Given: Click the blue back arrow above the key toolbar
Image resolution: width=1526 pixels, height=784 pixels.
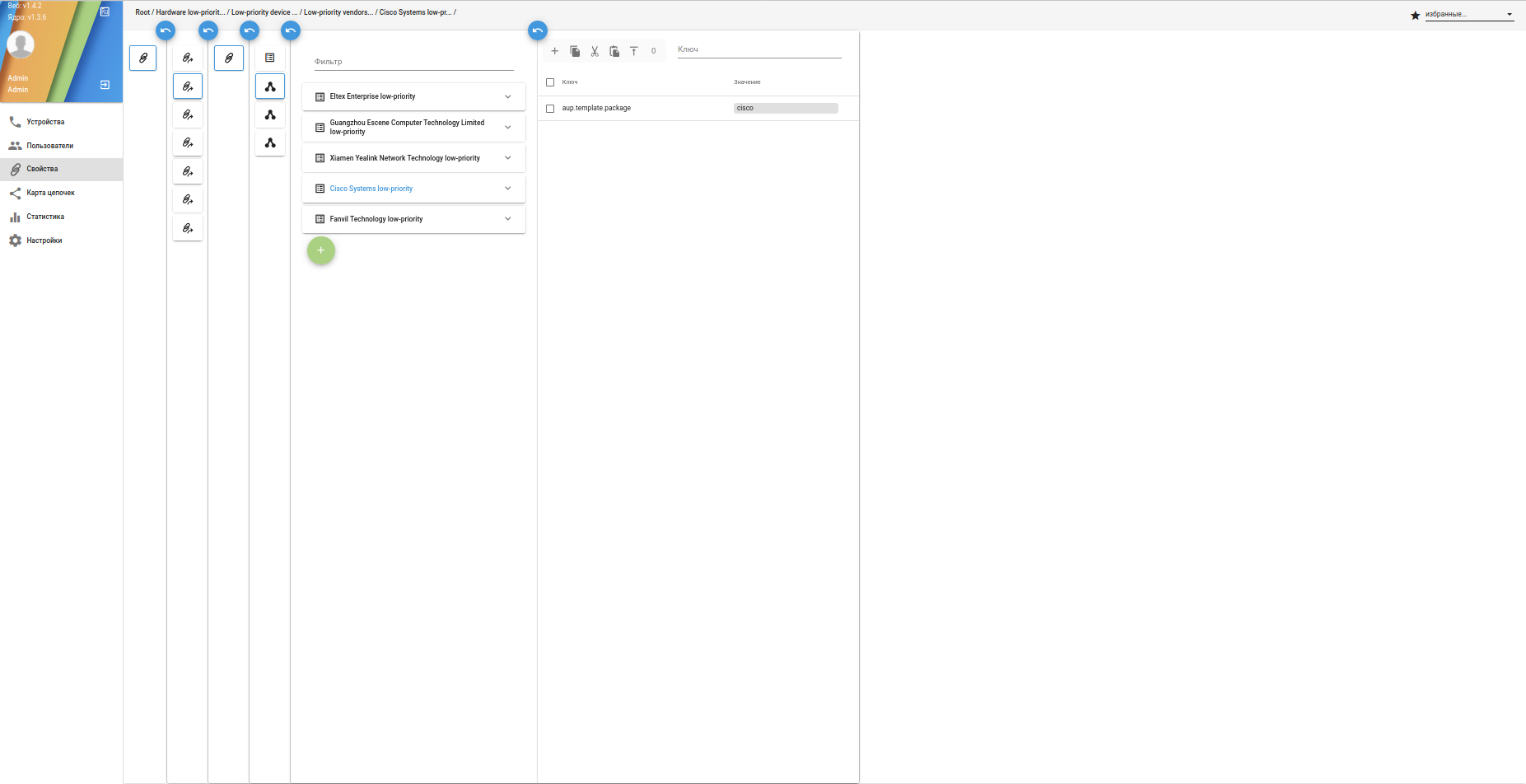Looking at the screenshot, I should click(538, 30).
